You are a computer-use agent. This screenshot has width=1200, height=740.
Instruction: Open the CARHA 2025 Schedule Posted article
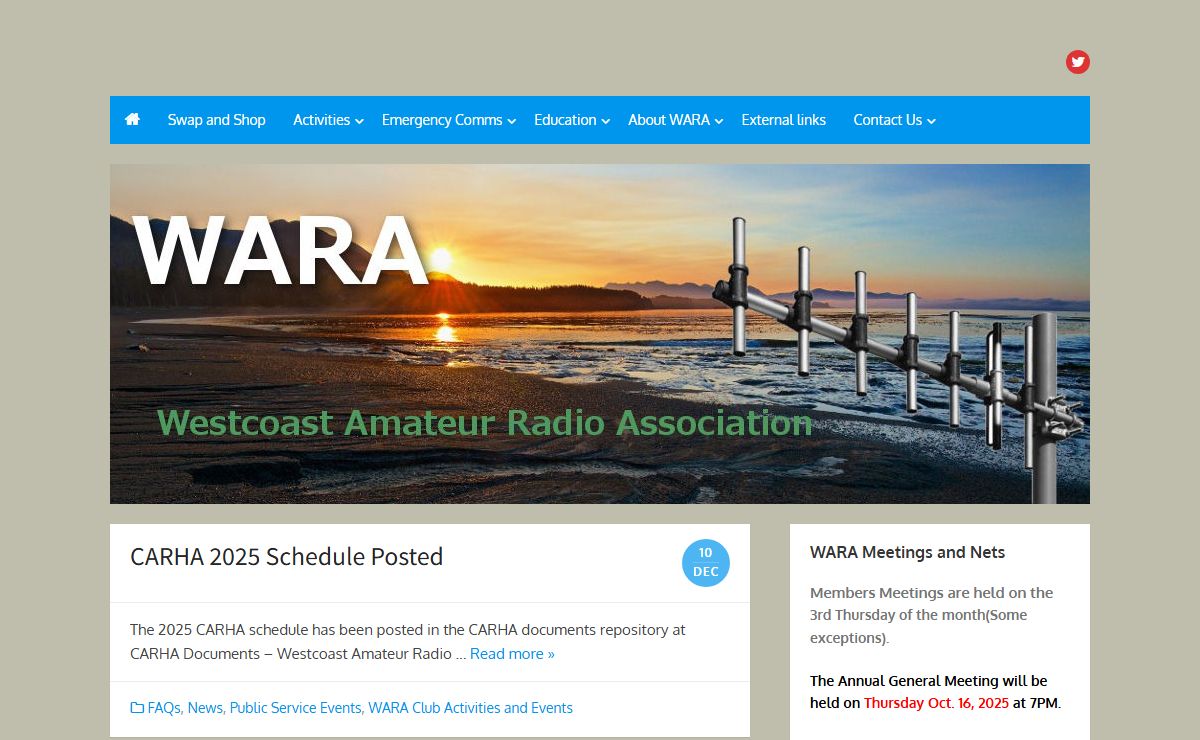[x=287, y=557]
